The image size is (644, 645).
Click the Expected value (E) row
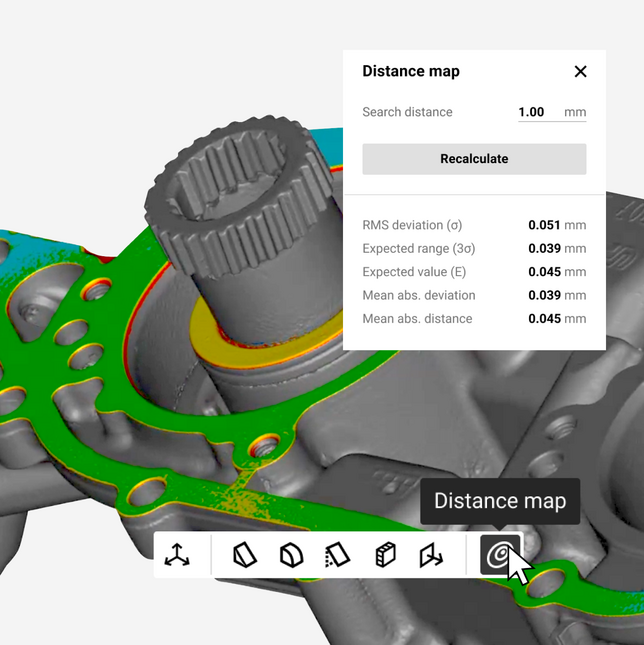click(474, 272)
